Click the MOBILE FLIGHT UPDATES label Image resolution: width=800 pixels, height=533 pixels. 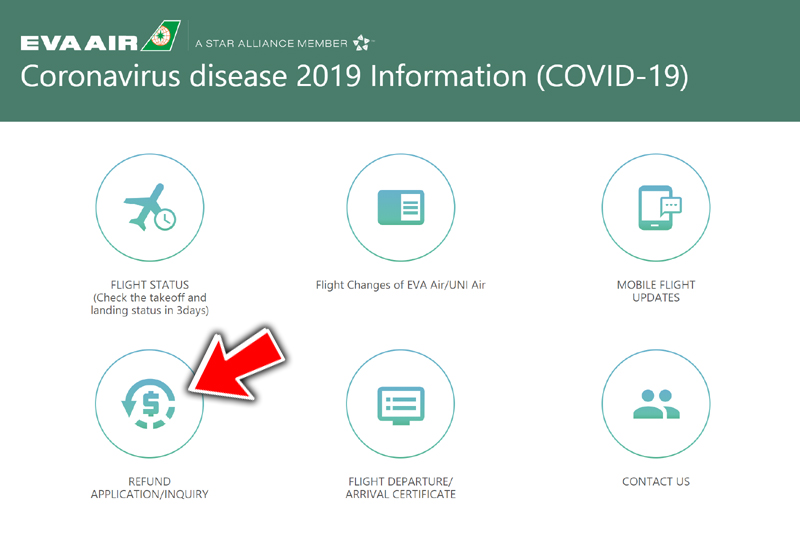point(656,291)
